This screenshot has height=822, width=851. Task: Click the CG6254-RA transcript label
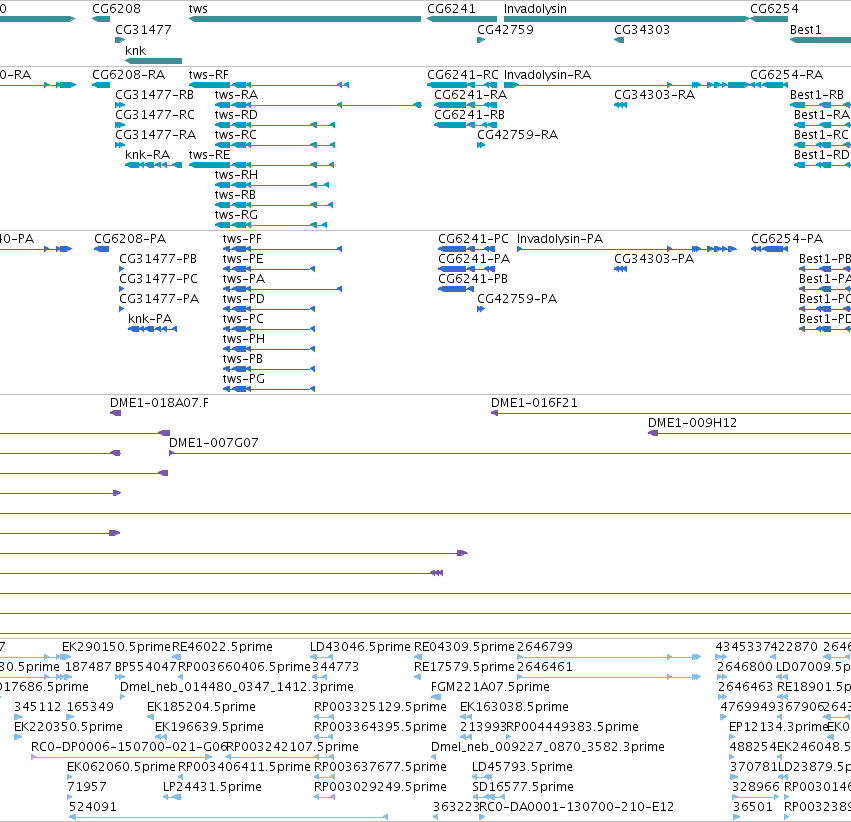[787, 75]
